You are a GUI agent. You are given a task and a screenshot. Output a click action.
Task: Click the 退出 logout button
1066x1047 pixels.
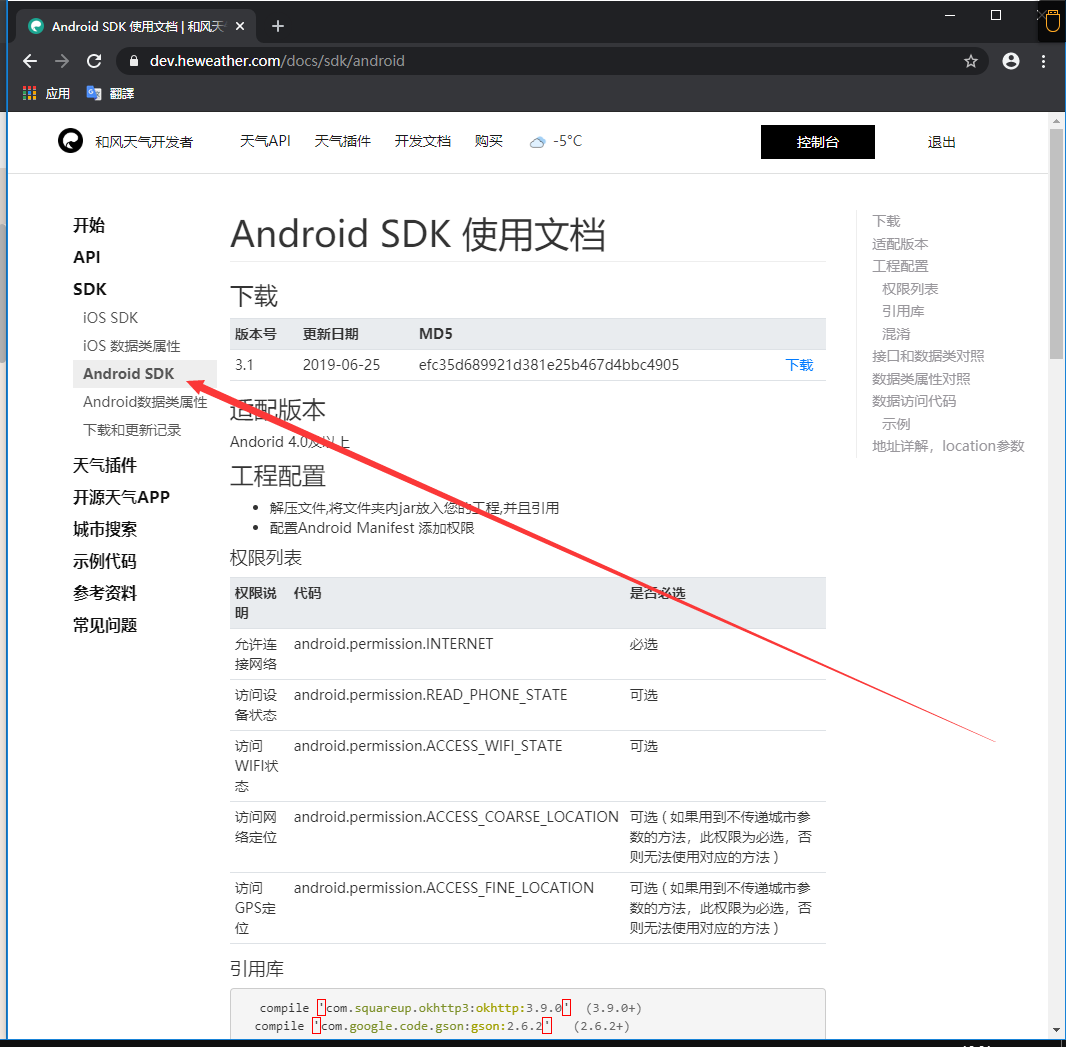(940, 141)
